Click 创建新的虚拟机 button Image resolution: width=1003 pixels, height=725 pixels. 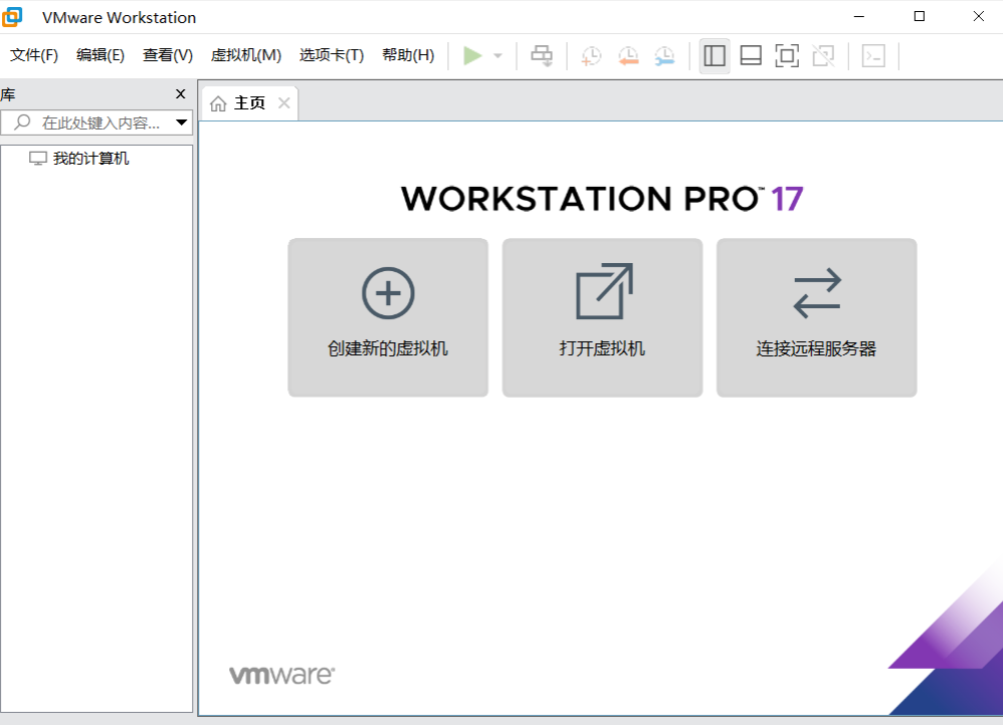tap(388, 317)
